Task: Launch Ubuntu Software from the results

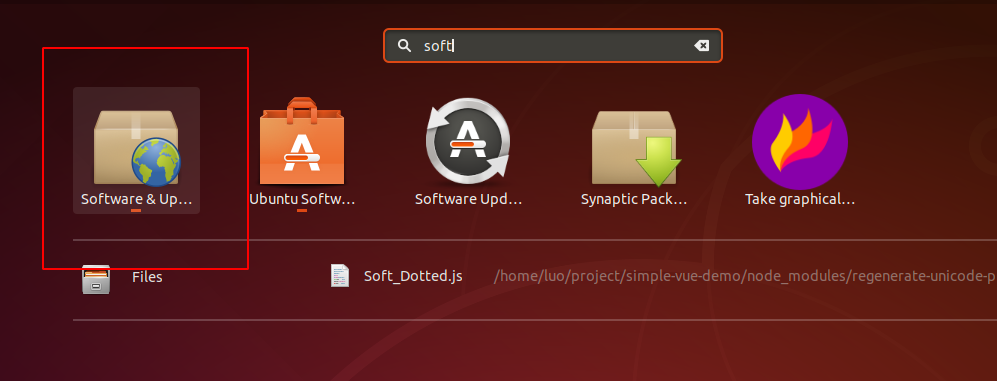Action: (x=302, y=141)
